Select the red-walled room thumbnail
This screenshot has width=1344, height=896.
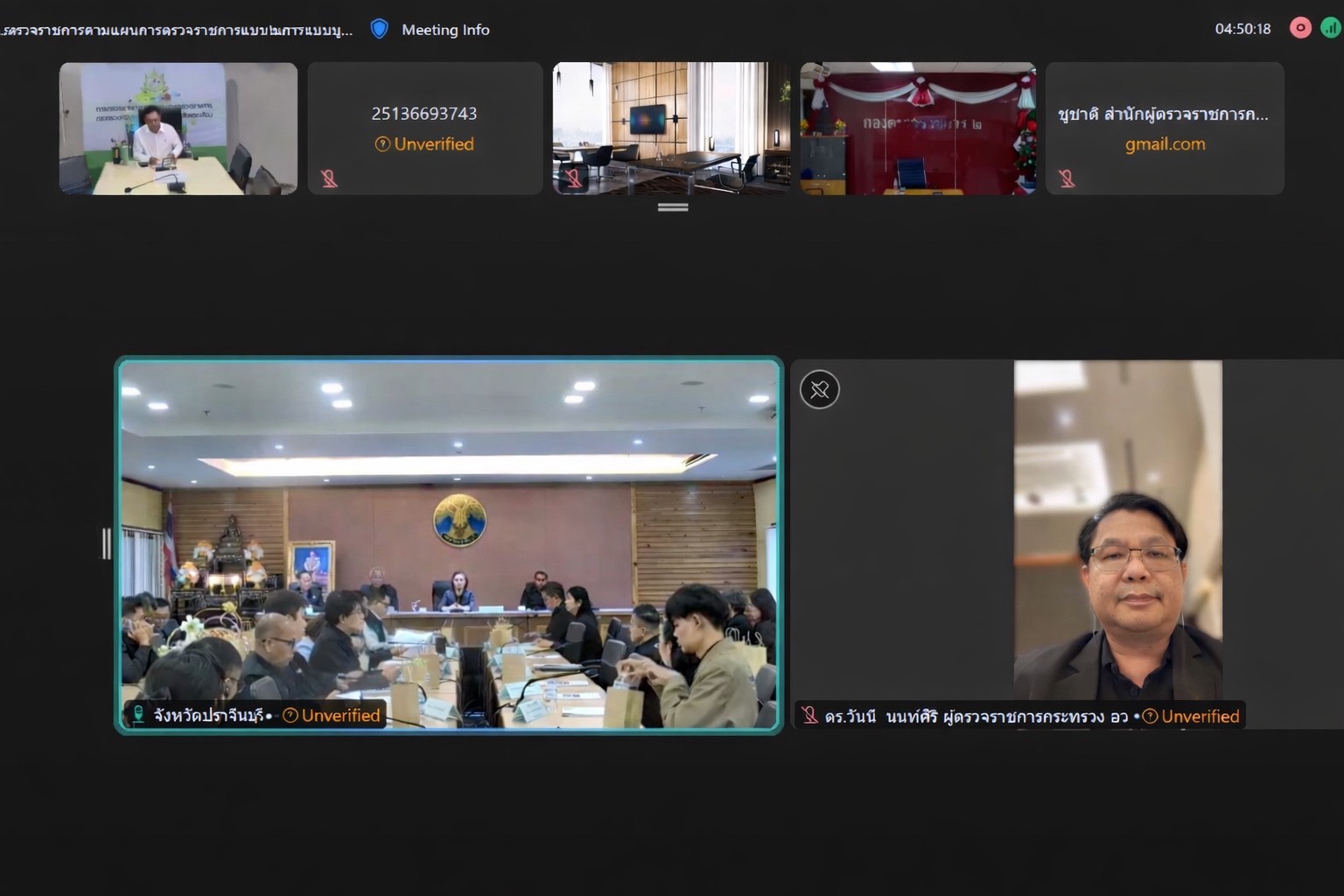pos(918,129)
